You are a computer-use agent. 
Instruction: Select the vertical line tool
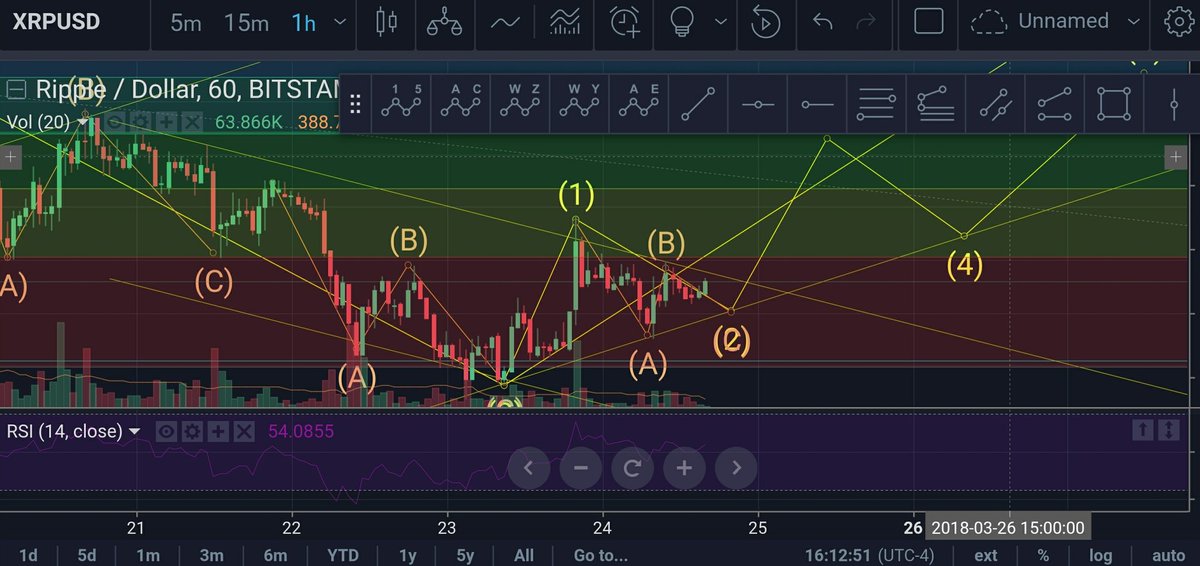(1173, 103)
